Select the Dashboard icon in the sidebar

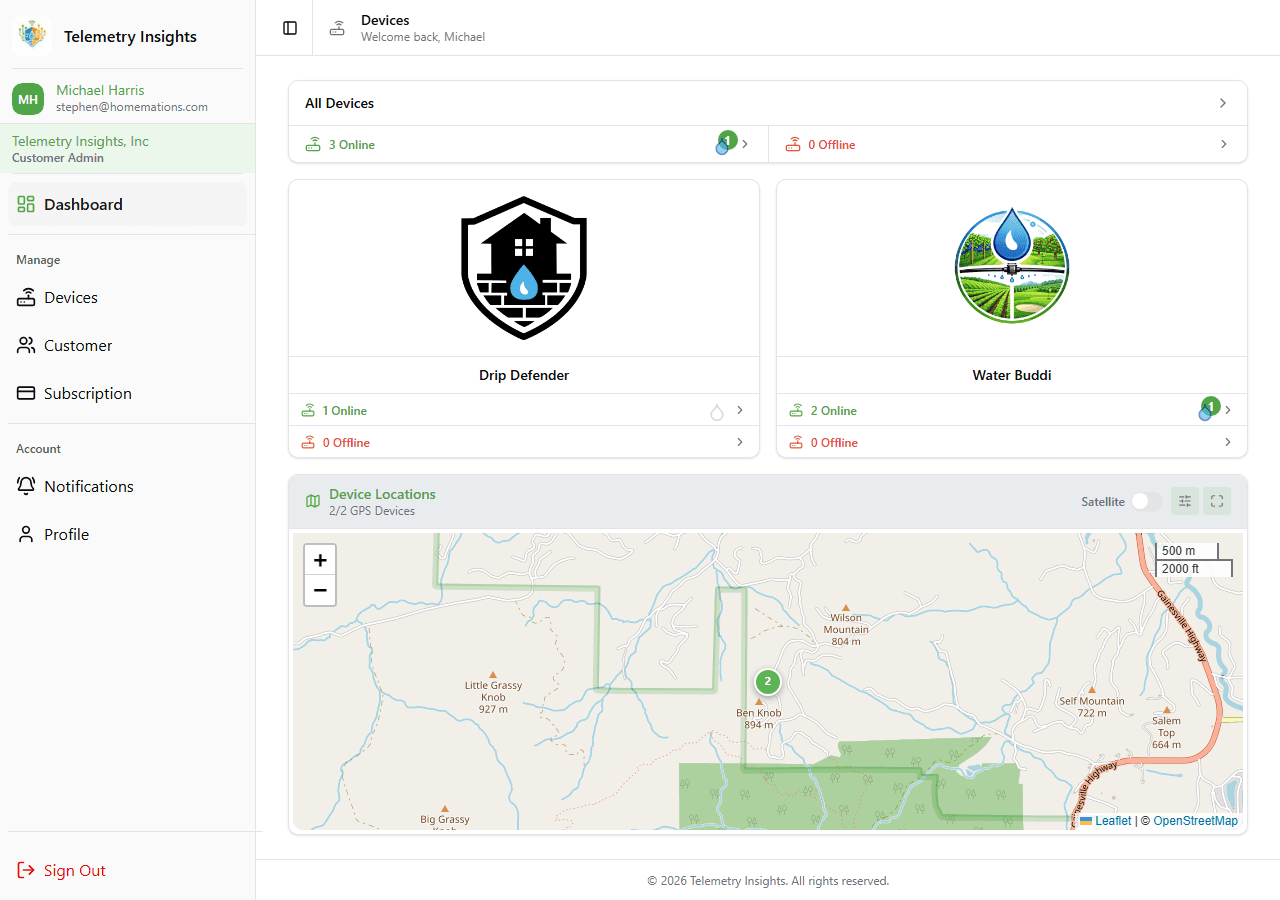click(26, 204)
